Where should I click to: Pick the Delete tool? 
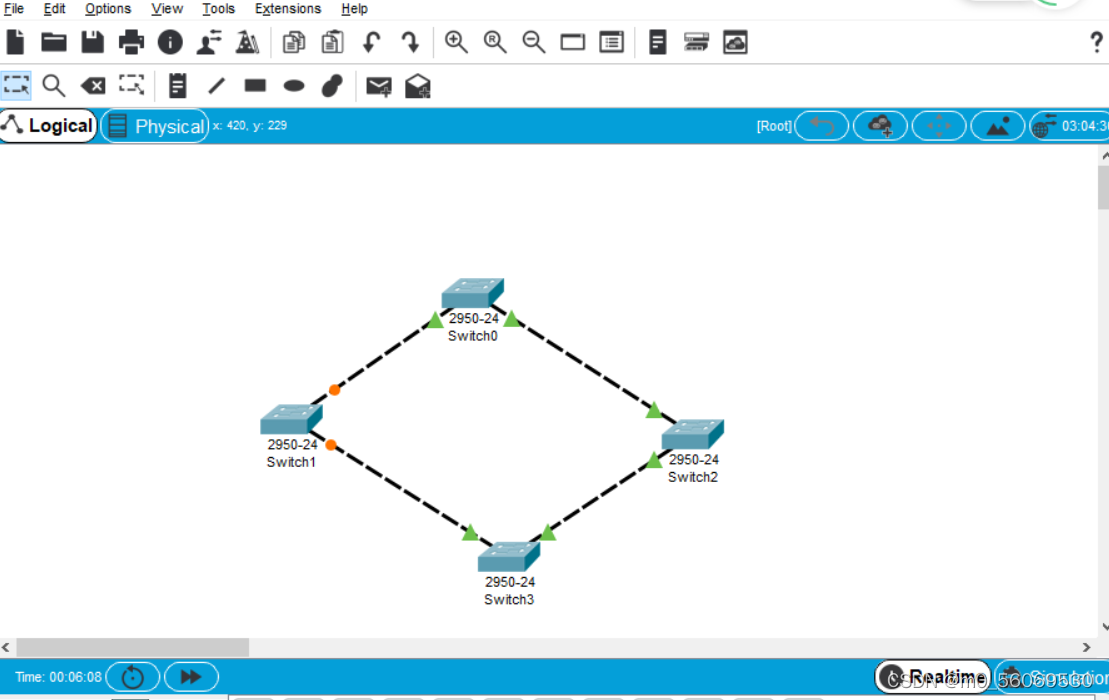(x=93, y=86)
